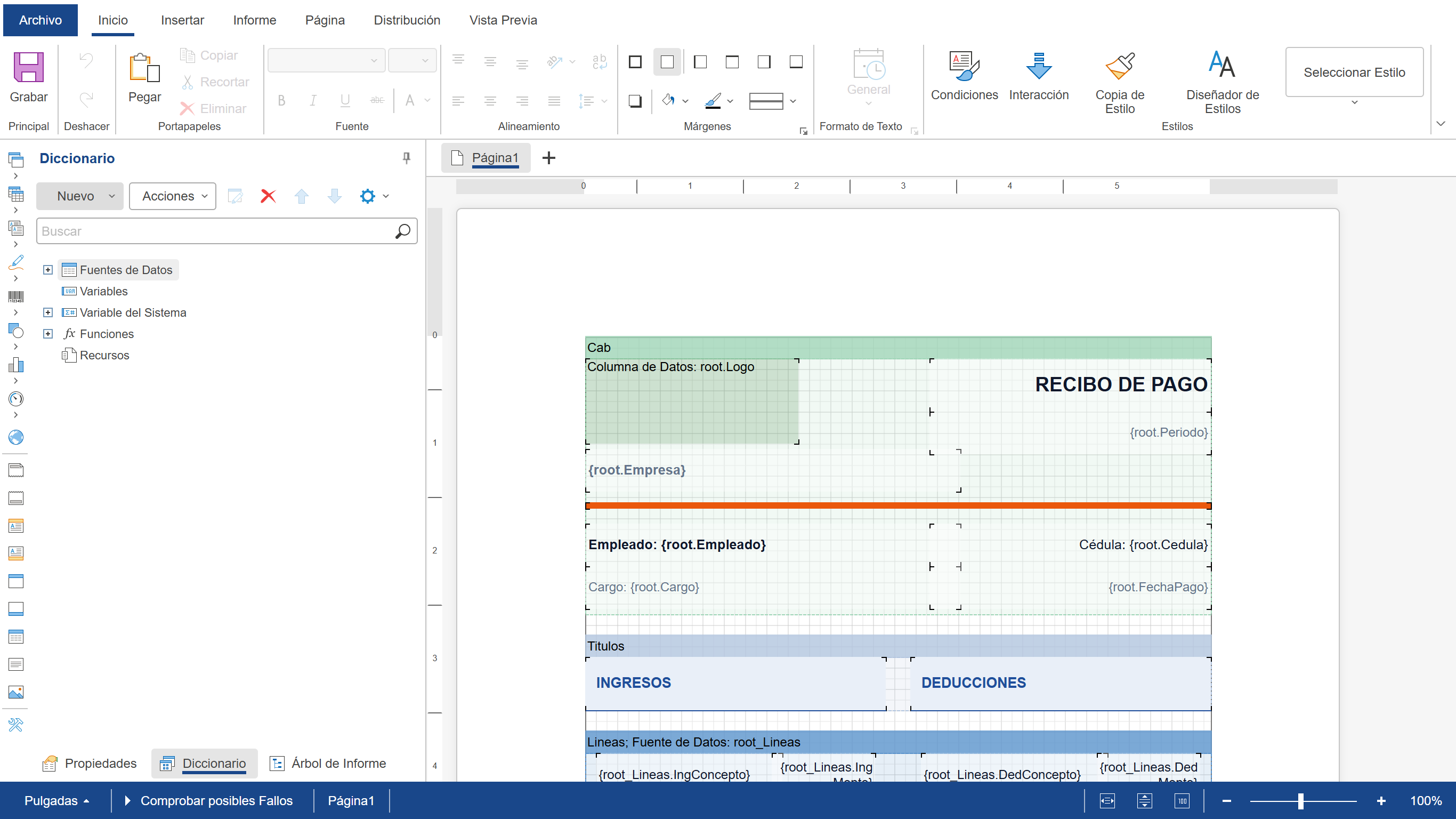Select the barcode tool in sidebar
The image size is (1456, 819).
pos(16,296)
